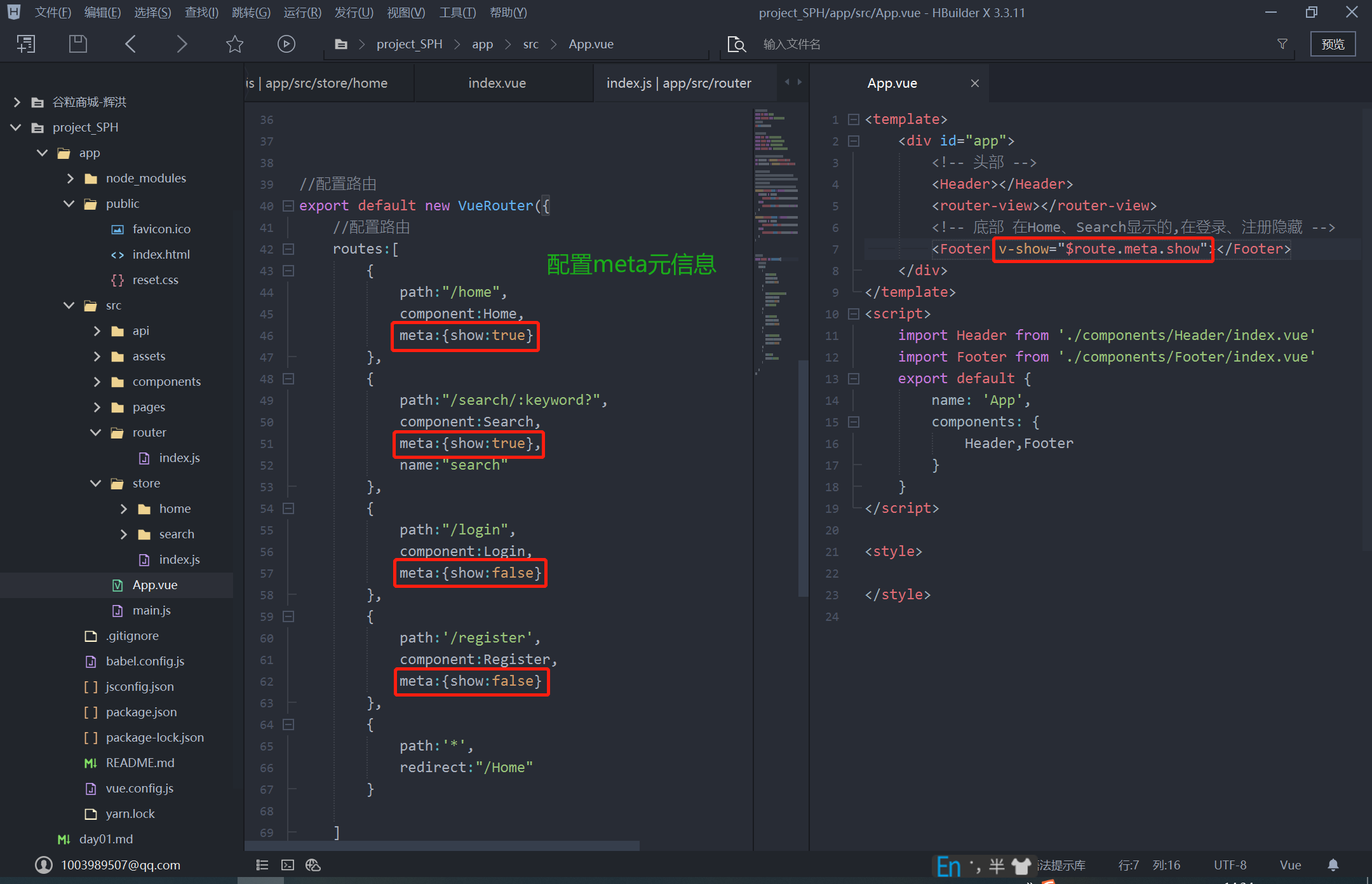Click the breadcrumb folder icon

tap(341, 44)
